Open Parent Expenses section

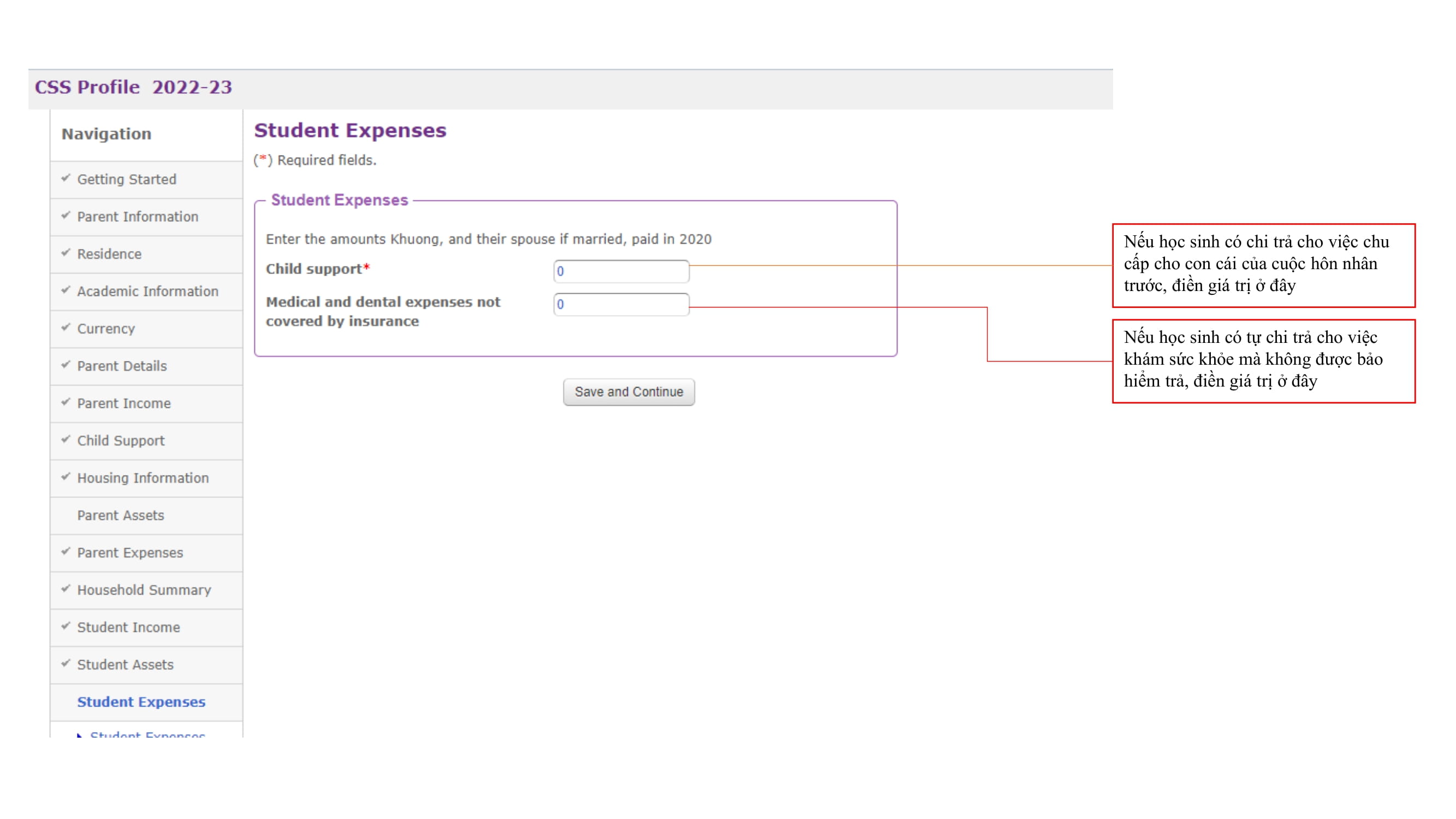click(x=130, y=552)
